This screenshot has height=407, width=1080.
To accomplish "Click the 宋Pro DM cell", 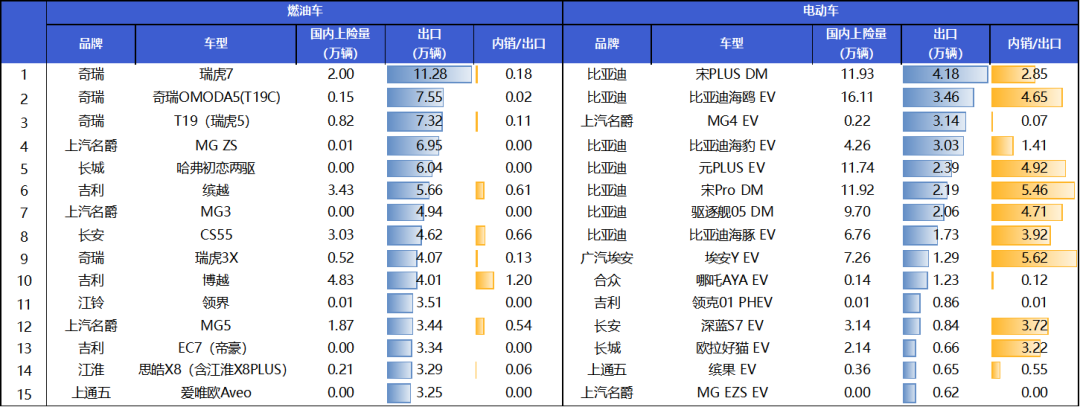I will pyautogui.click(x=732, y=189).
